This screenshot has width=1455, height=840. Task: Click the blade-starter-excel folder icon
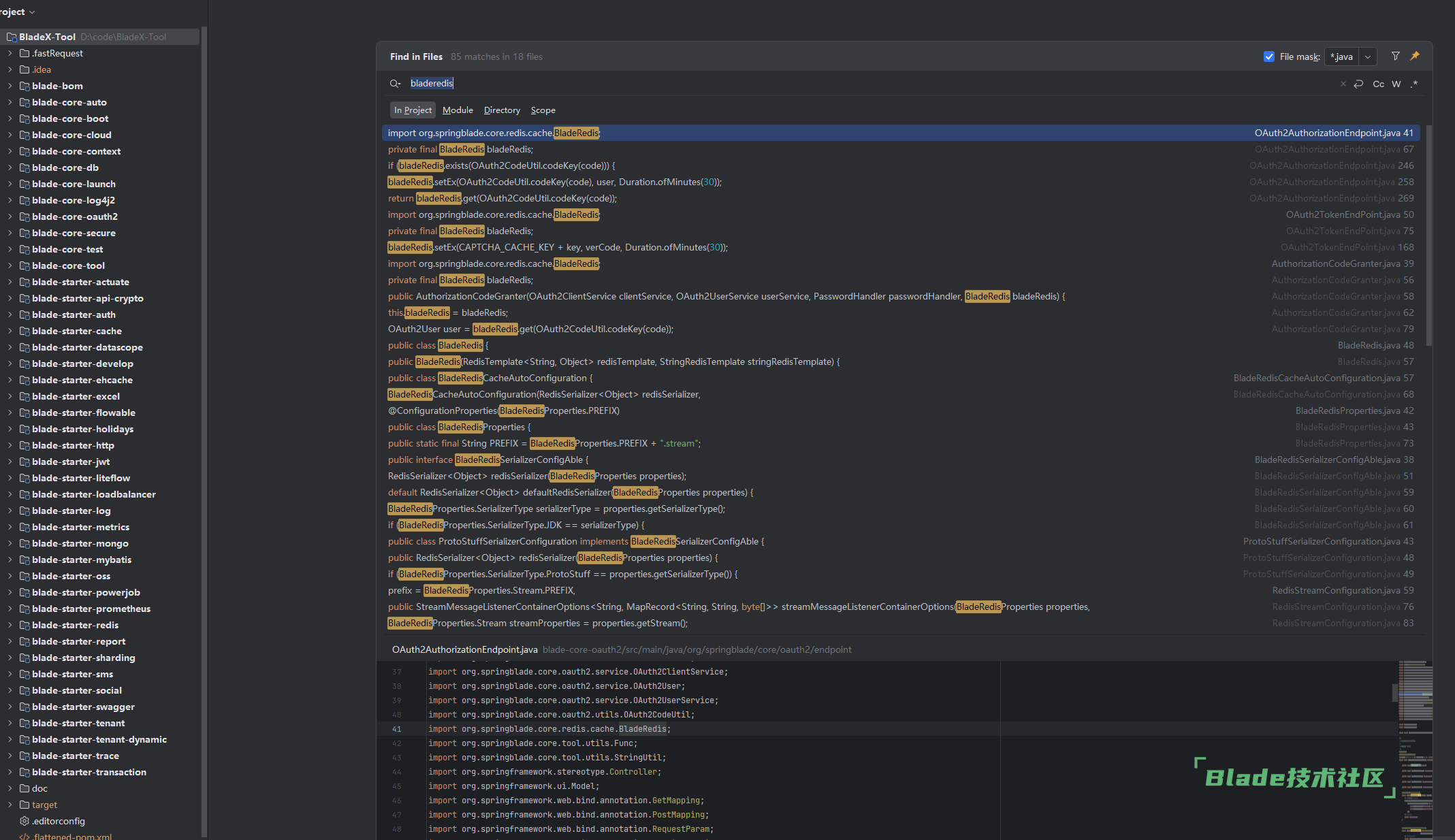(x=25, y=396)
